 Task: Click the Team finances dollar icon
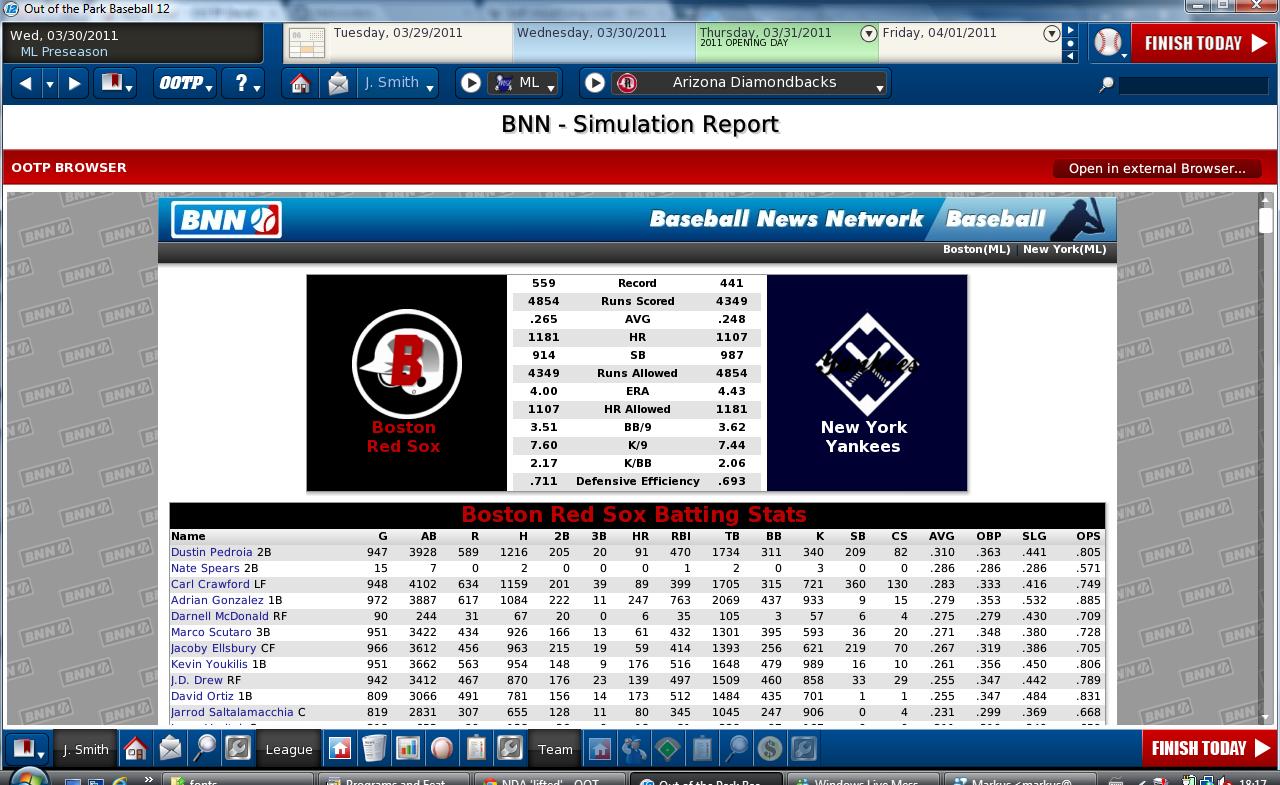tap(770, 748)
